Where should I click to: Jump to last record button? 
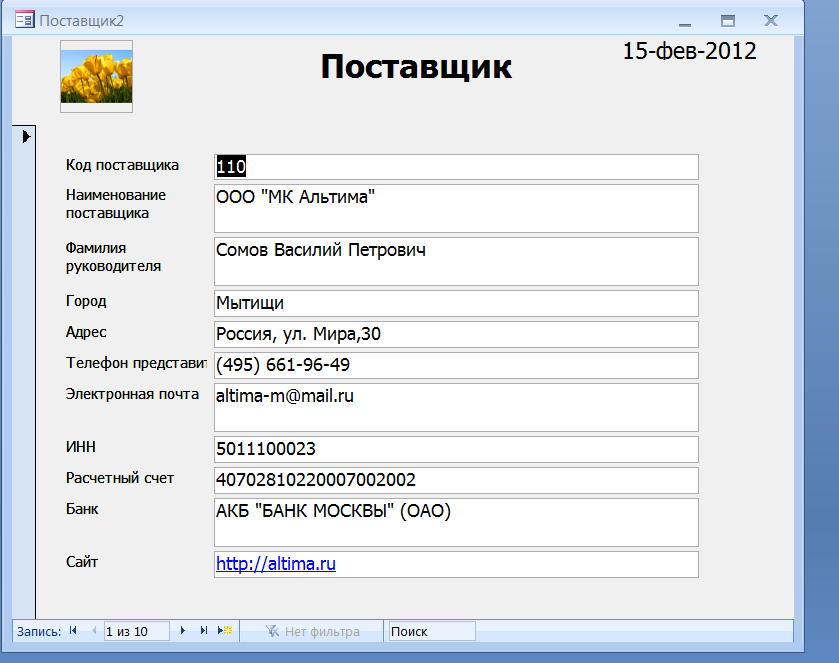[x=203, y=631]
